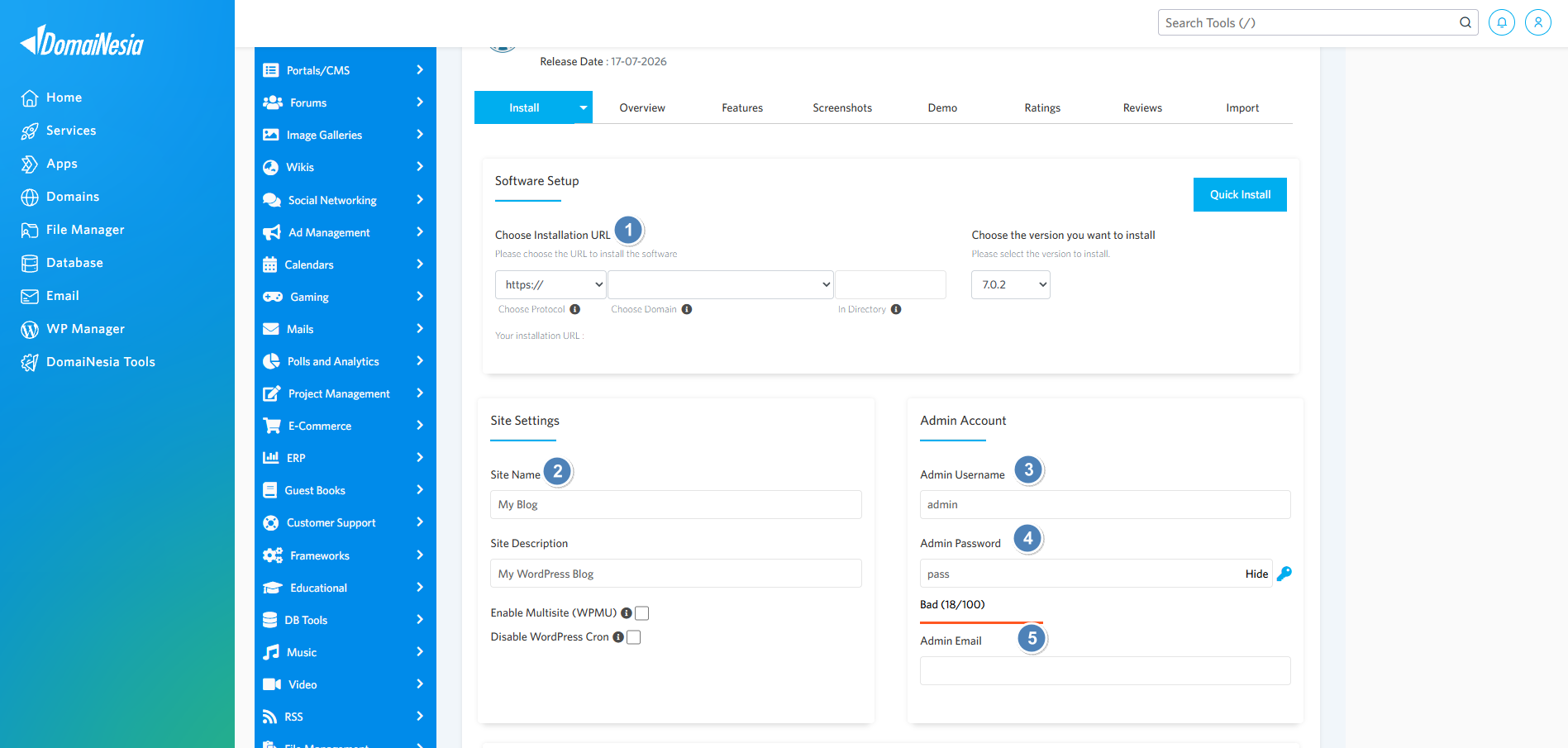The width and height of the screenshot is (1568, 748).
Task: Switch to the Overview tab
Action: (642, 107)
